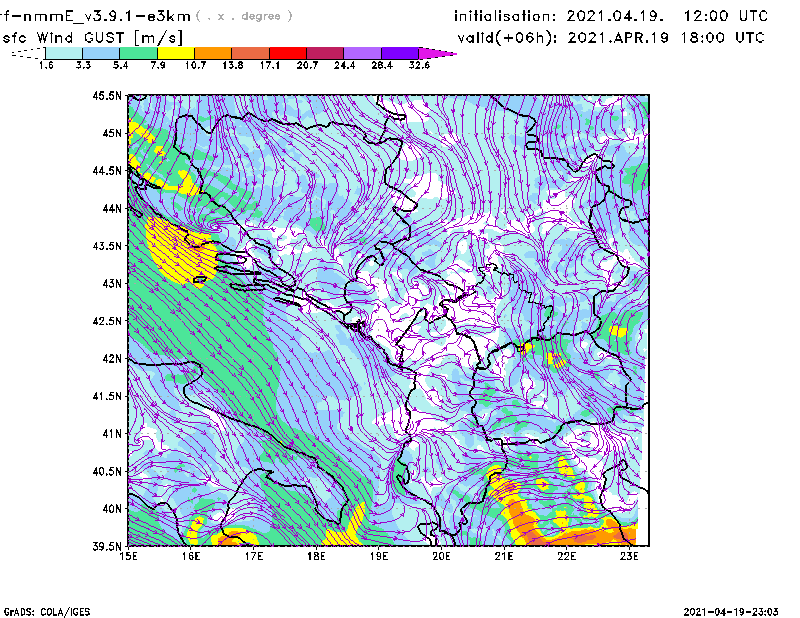Click the 42N latitude label
Image resolution: width=800 pixels, height=618 pixels.
[x=112, y=359]
